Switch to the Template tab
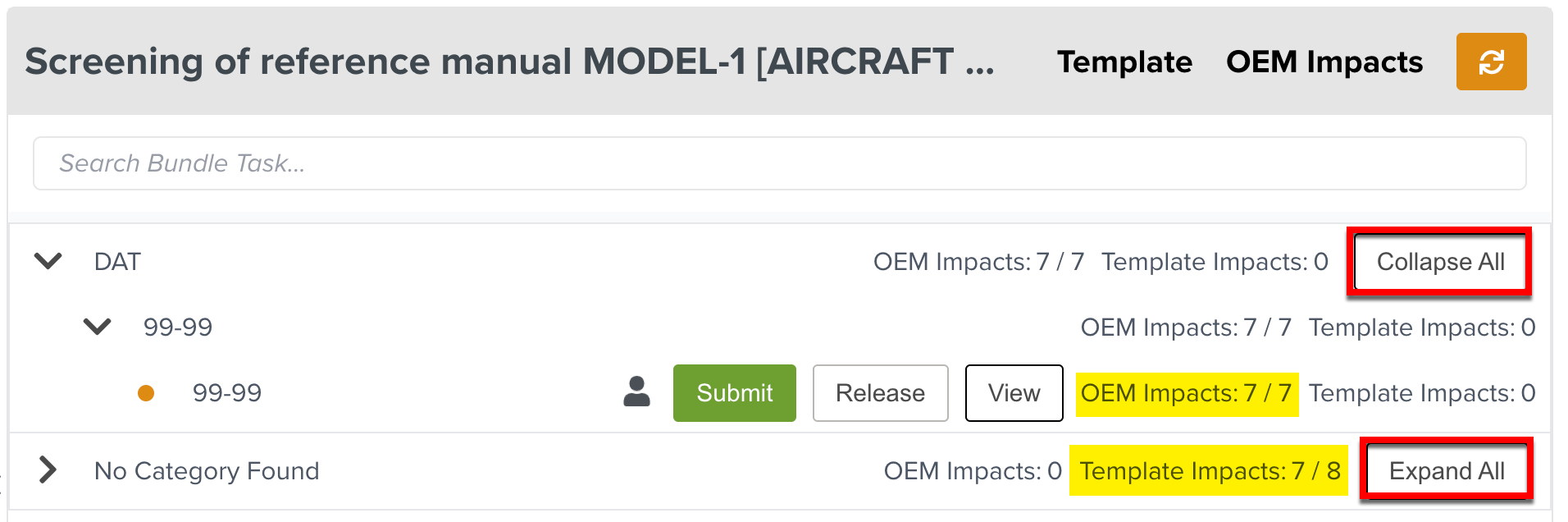Image resolution: width=1568 pixels, height=522 pixels. pyautogui.click(x=1124, y=62)
